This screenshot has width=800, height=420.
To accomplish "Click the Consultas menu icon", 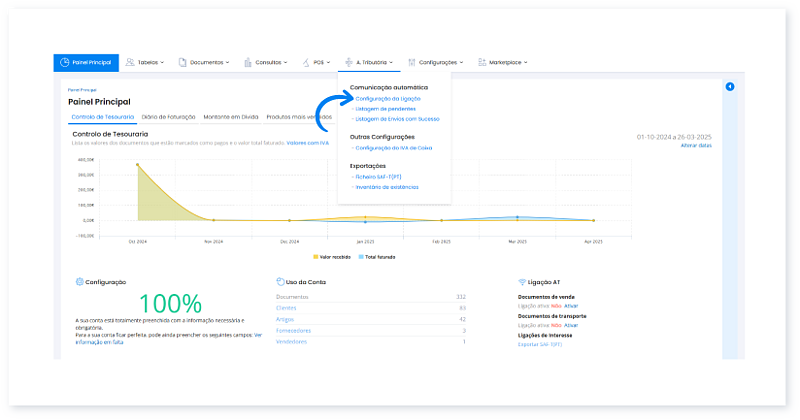I will coord(247,62).
